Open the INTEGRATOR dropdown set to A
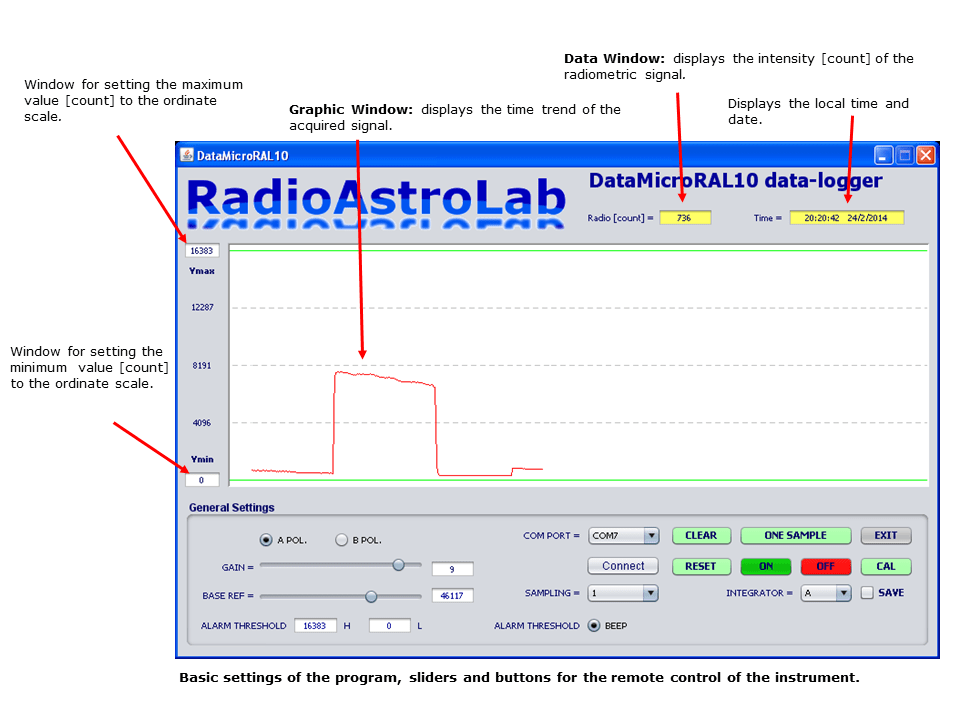Image resolution: width=960 pixels, height=720 pixels. pyautogui.click(x=826, y=593)
